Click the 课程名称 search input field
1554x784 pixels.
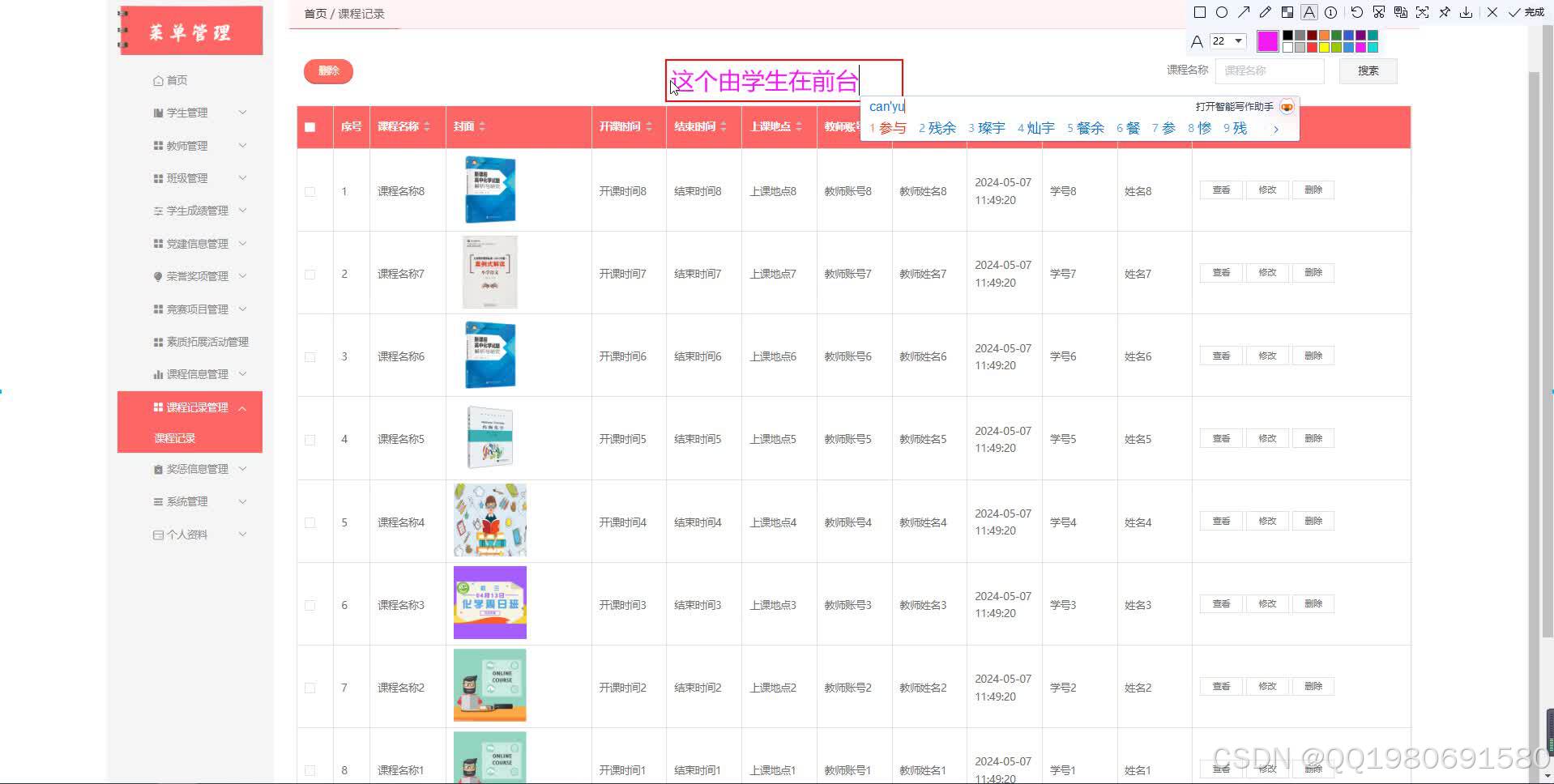[x=1268, y=71]
